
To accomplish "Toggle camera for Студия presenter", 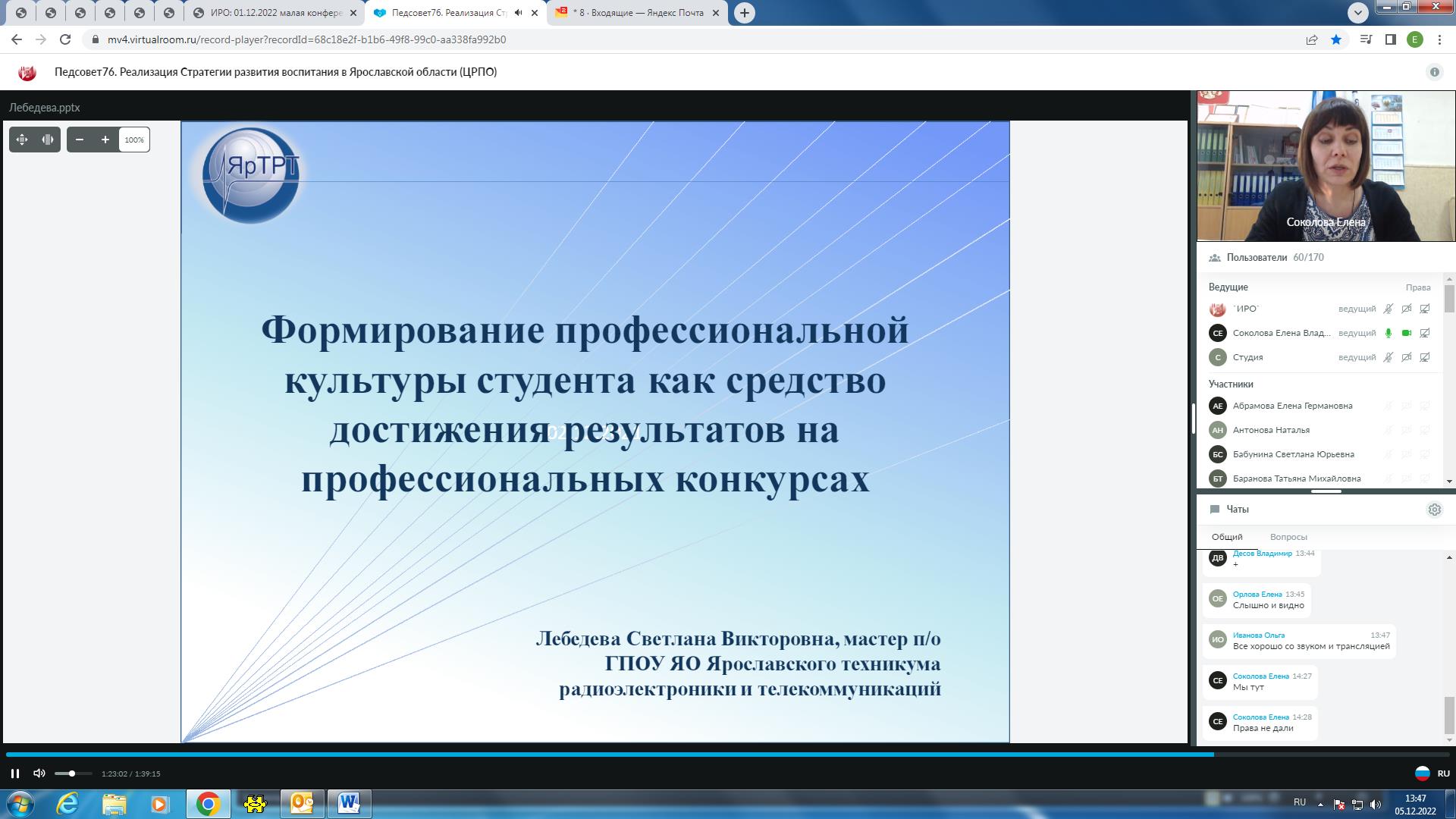I will tap(1407, 357).
